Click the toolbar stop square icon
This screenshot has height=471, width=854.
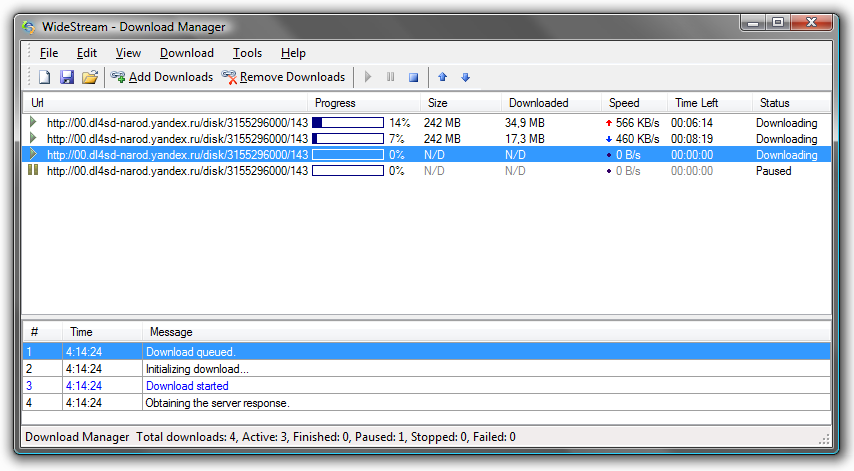click(414, 77)
